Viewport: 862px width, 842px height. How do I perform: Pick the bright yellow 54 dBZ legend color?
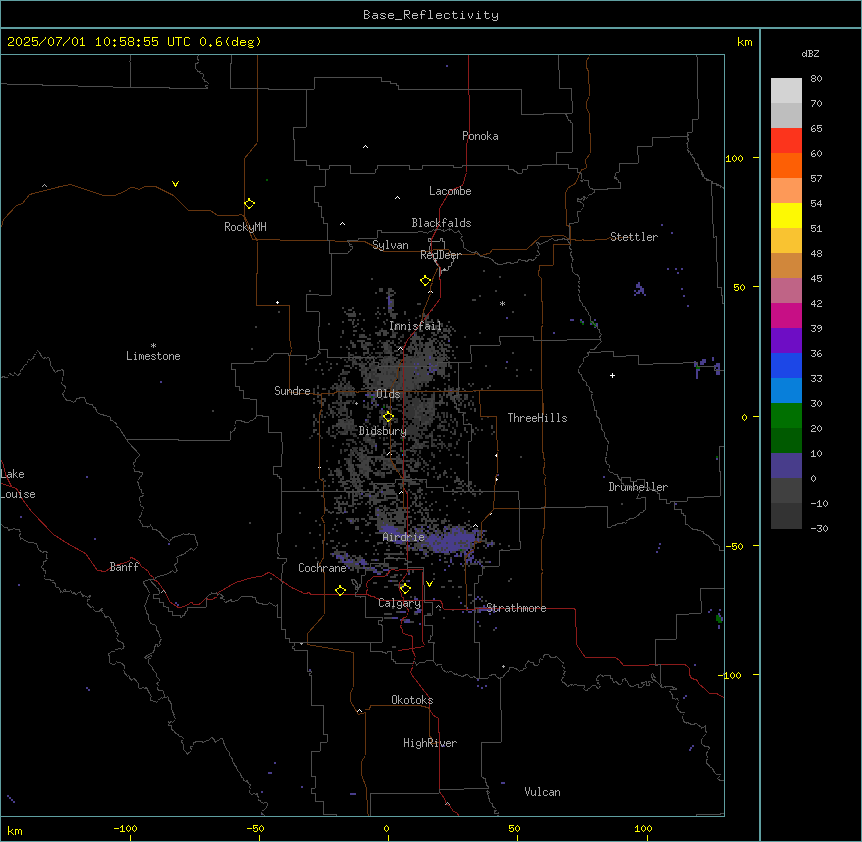786,215
